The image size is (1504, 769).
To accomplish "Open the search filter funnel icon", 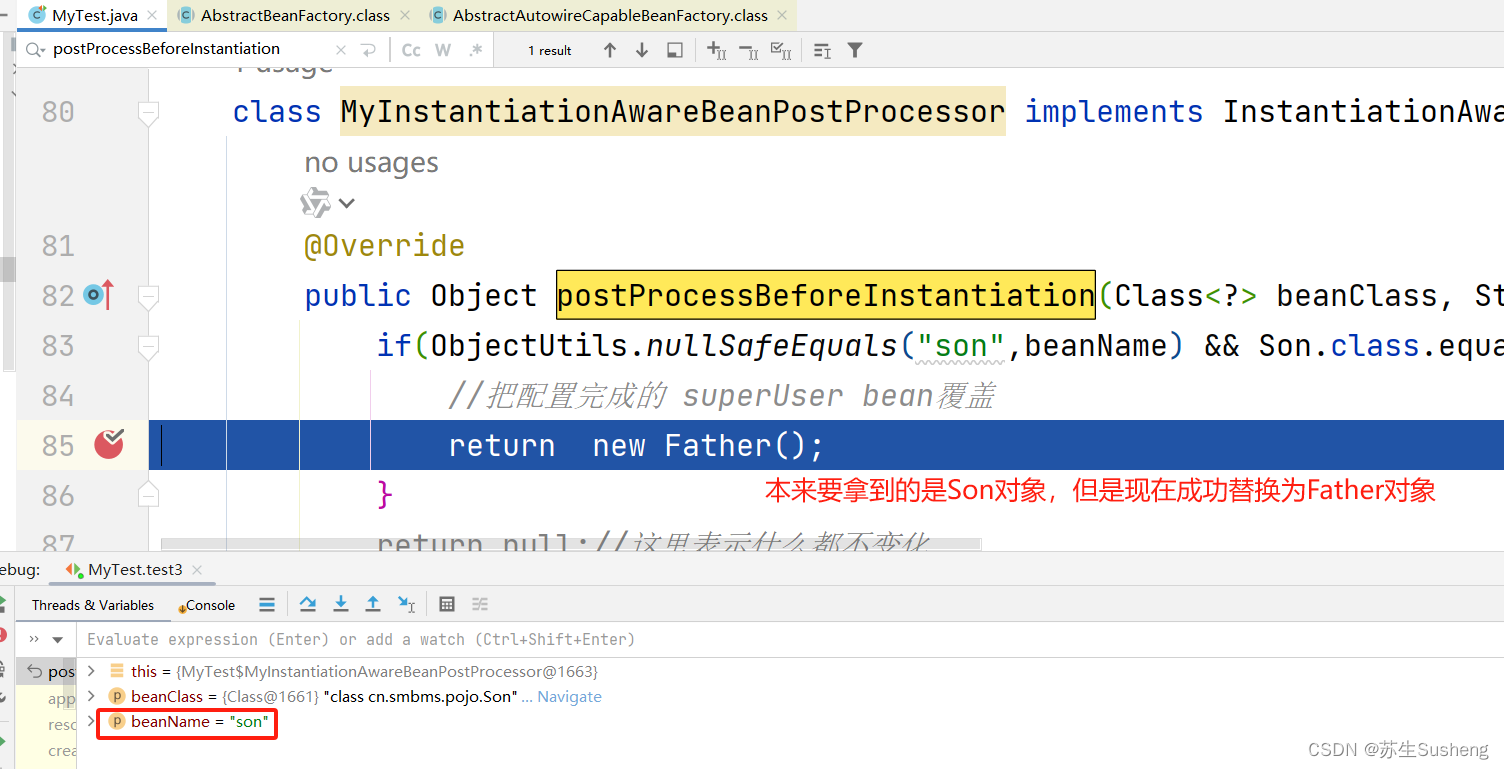I will tap(855, 50).
